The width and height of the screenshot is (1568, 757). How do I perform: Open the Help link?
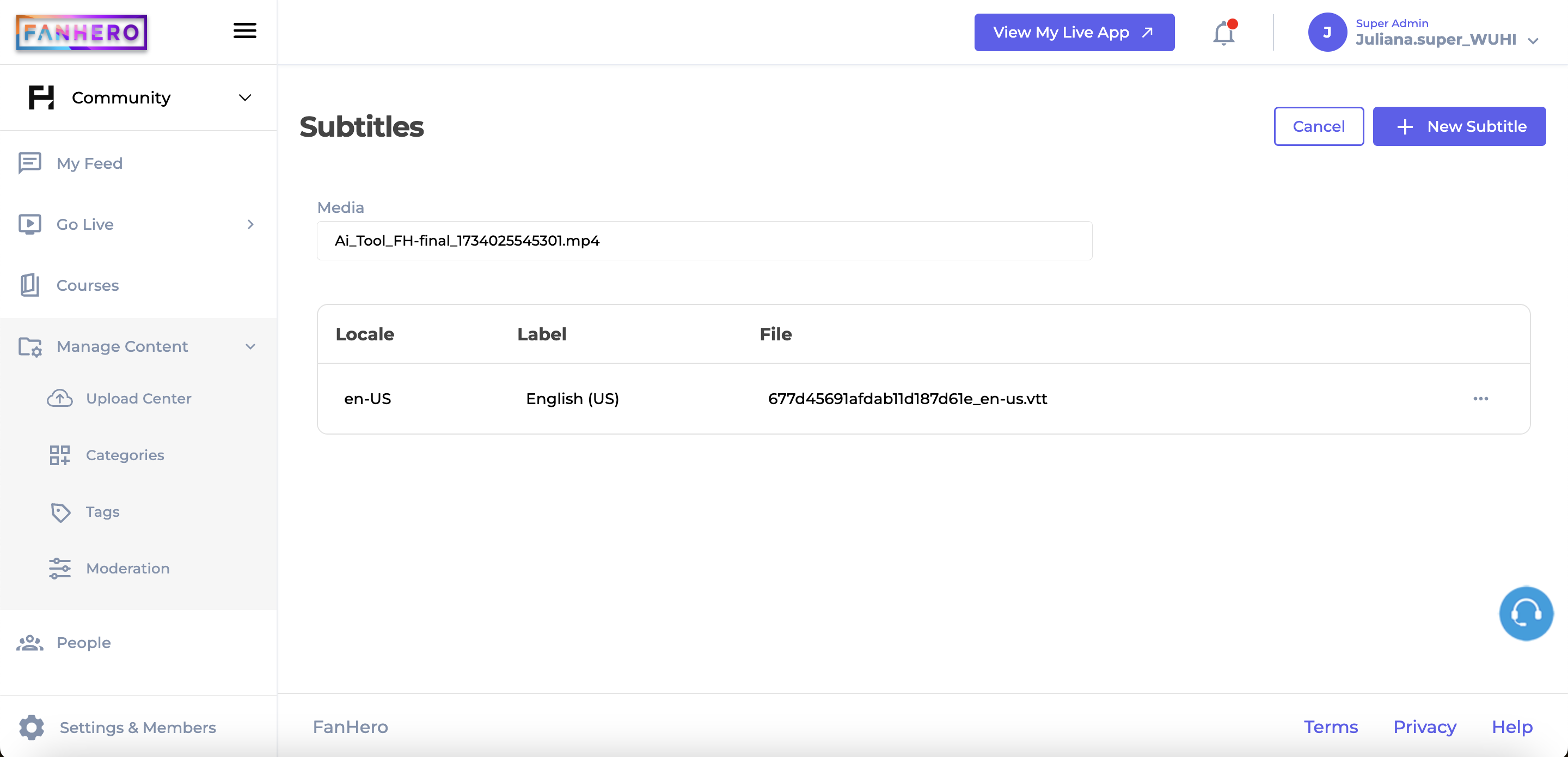[x=1512, y=727]
